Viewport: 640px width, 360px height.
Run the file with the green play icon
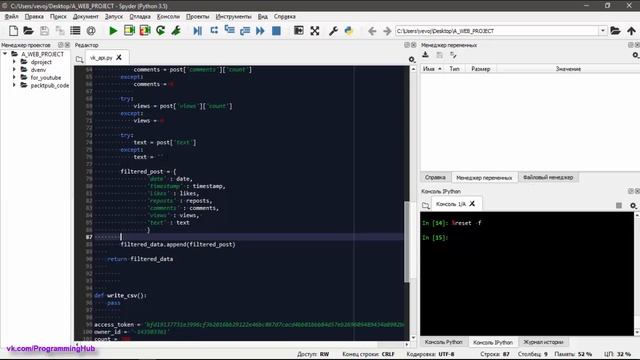[113, 31]
